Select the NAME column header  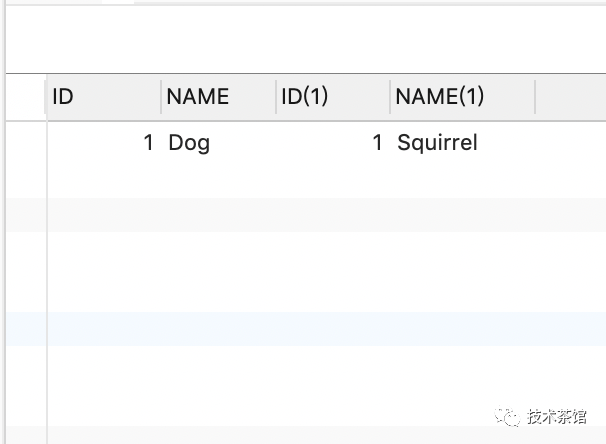[x=218, y=97]
